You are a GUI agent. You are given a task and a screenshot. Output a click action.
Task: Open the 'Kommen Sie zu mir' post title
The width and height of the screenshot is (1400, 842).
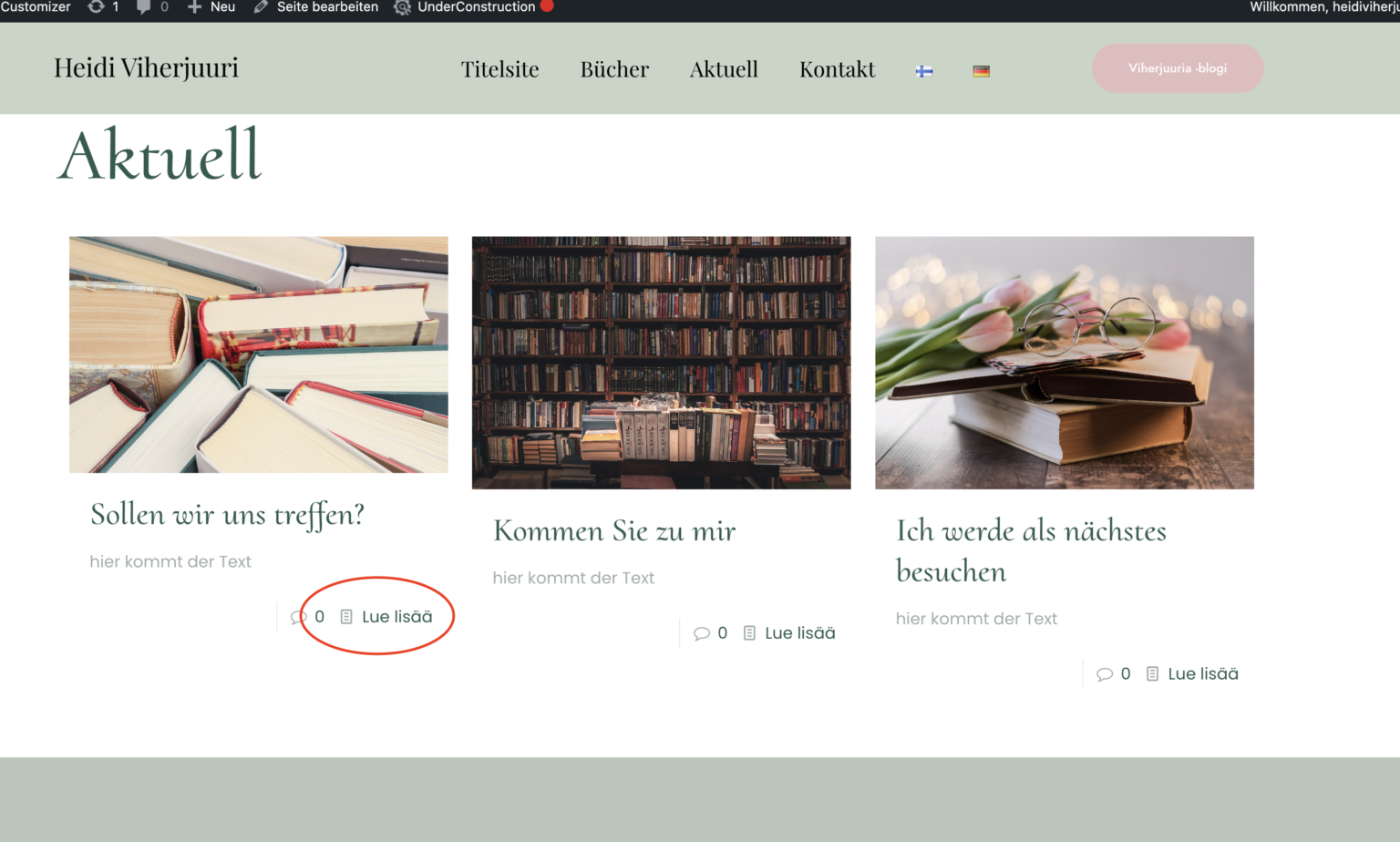(614, 530)
